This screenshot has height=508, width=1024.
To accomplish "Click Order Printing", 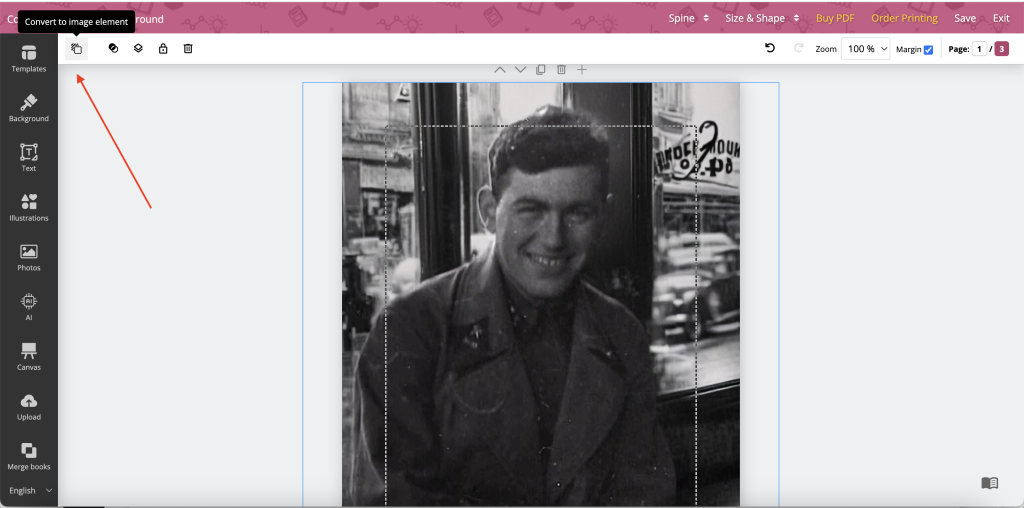I will pos(904,18).
